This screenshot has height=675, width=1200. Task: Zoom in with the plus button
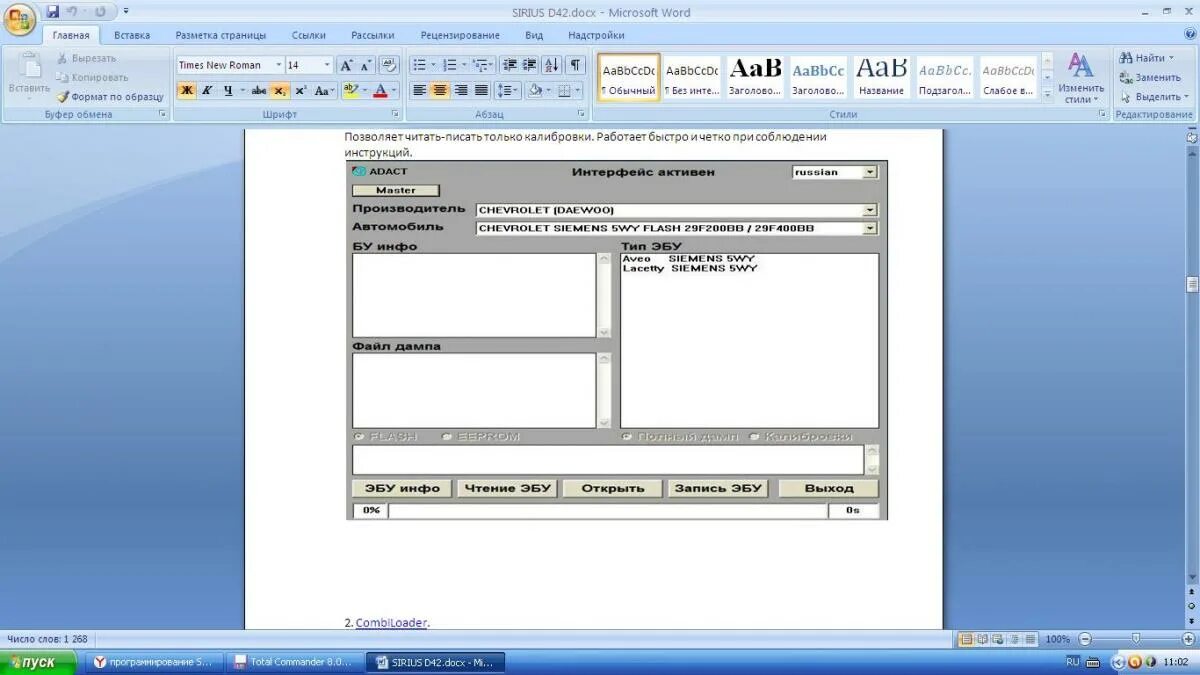[1188, 639]
